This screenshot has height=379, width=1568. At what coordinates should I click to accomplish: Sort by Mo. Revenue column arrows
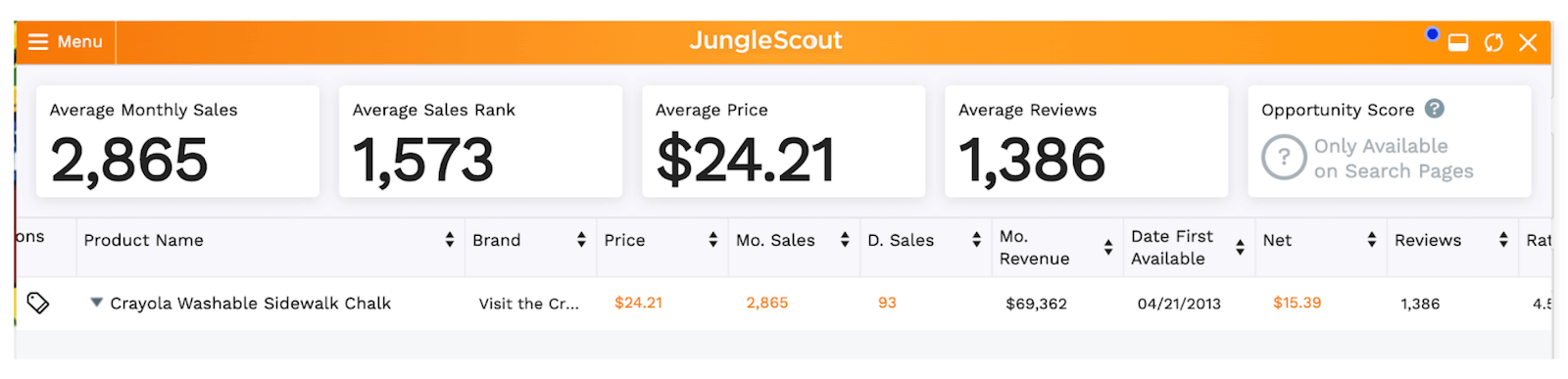1108,248
